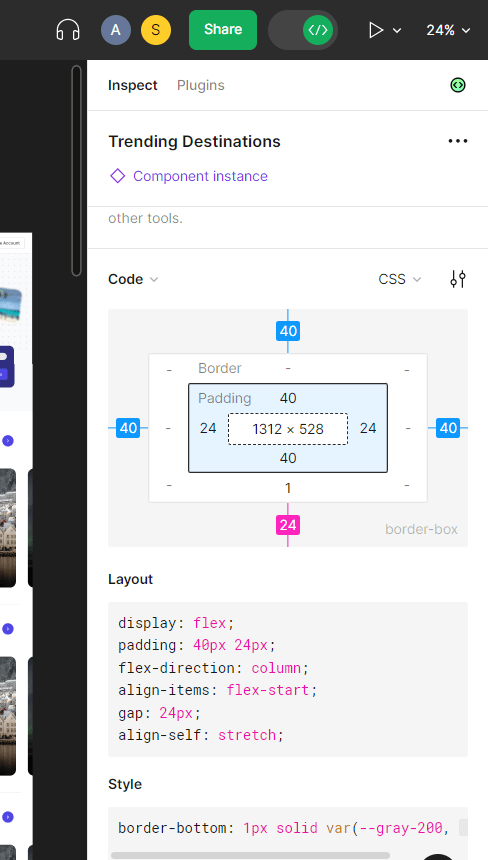Open the Component instance link

200,176
